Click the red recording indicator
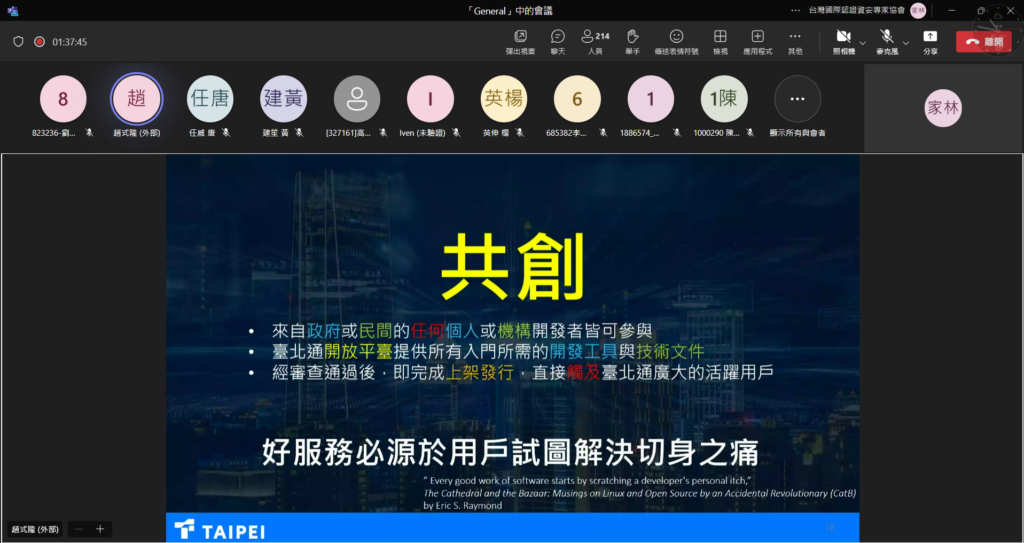The image size is (1024, 543). click(39, 42)
